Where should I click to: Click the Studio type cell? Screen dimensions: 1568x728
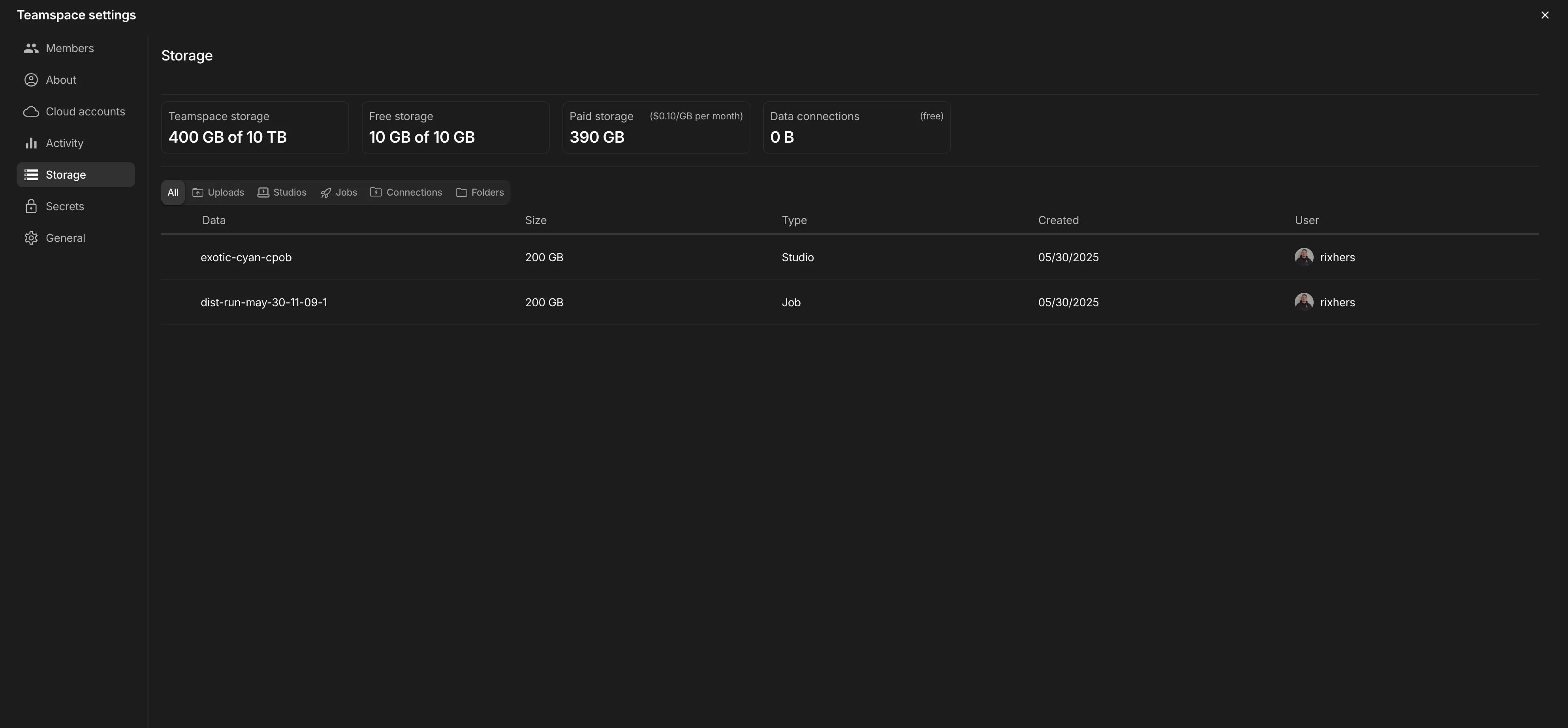(x=798, y=258)
